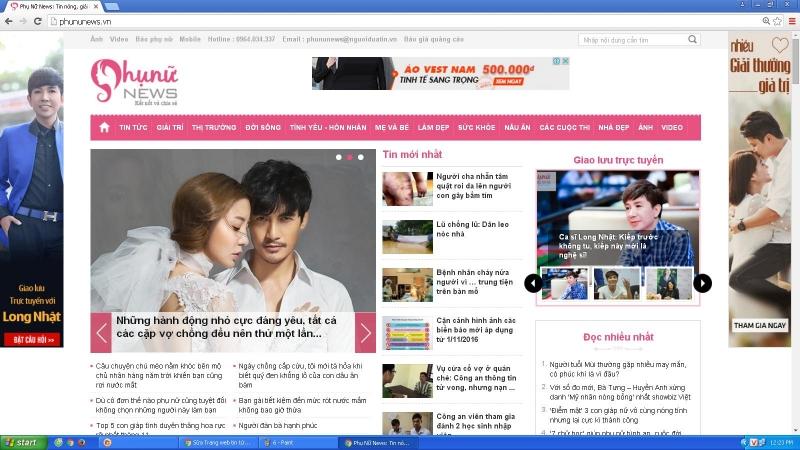Select the third slideshow indicator dot
Screen dimensions: 800x450
point(360,157)
